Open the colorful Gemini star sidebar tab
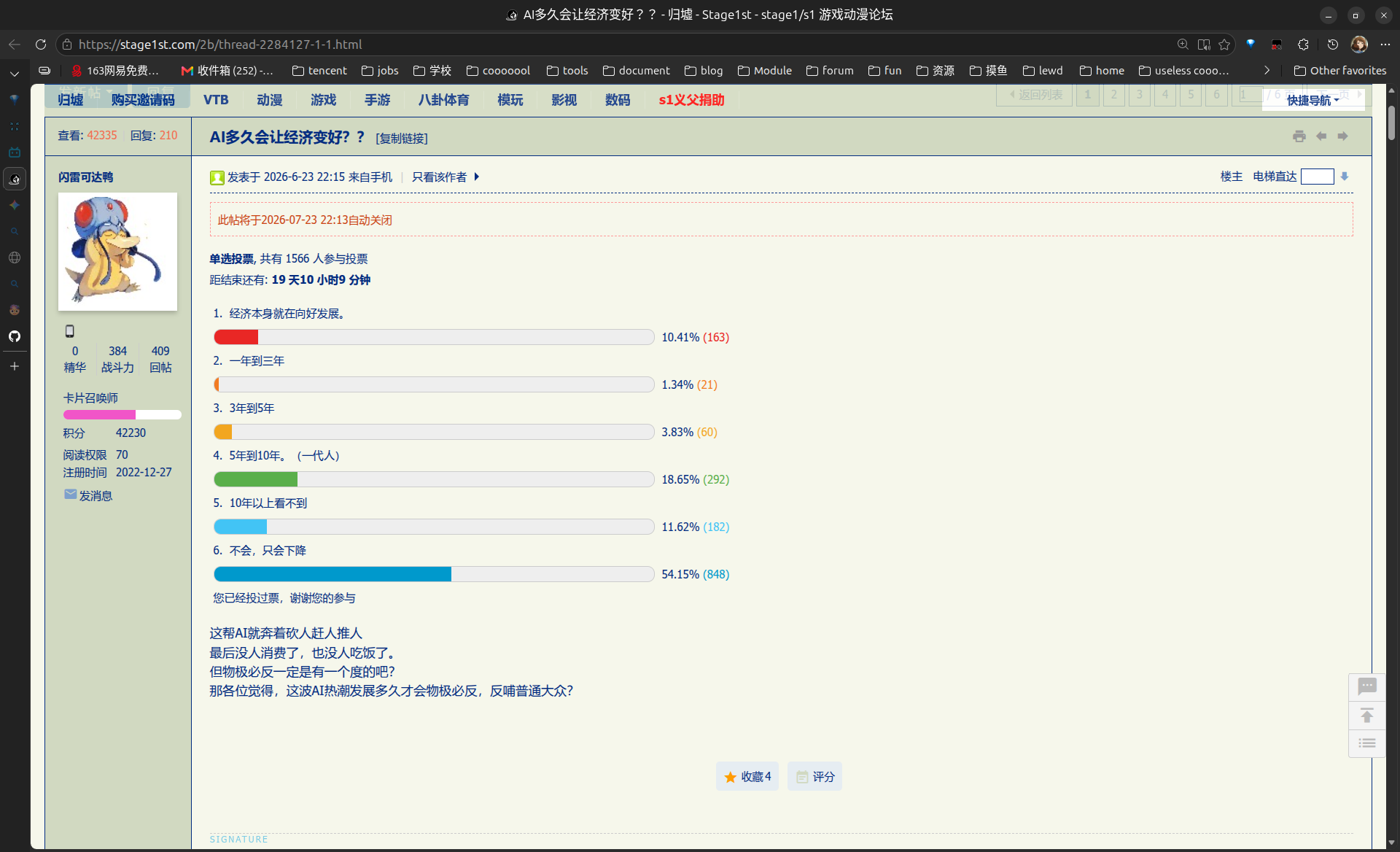This screenshot has width=1400, height=852. [x=15, y=205]
